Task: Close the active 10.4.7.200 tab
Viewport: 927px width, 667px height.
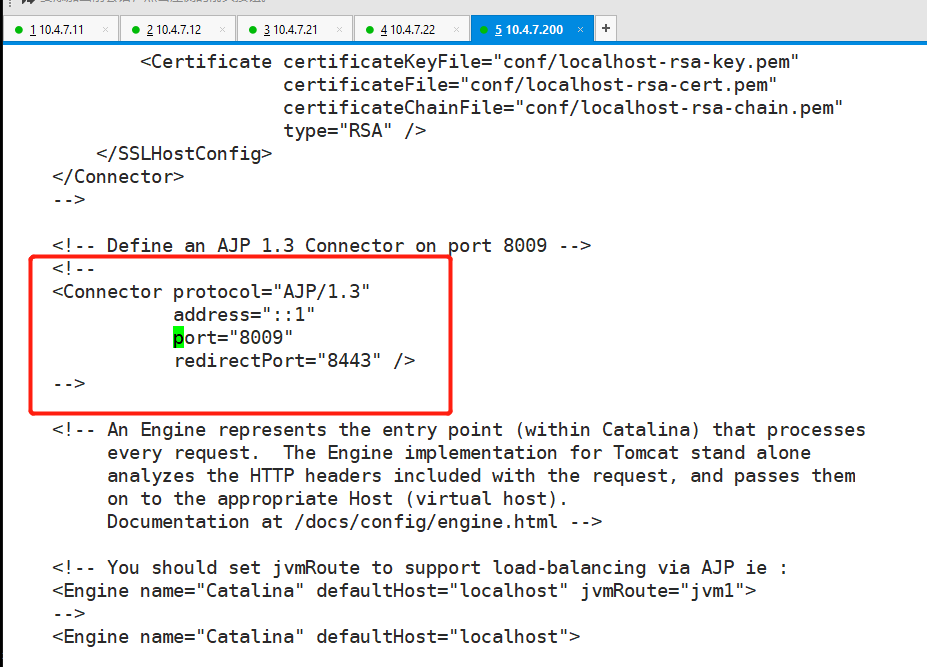Action: pyautogui.click(x=582, y=30)
